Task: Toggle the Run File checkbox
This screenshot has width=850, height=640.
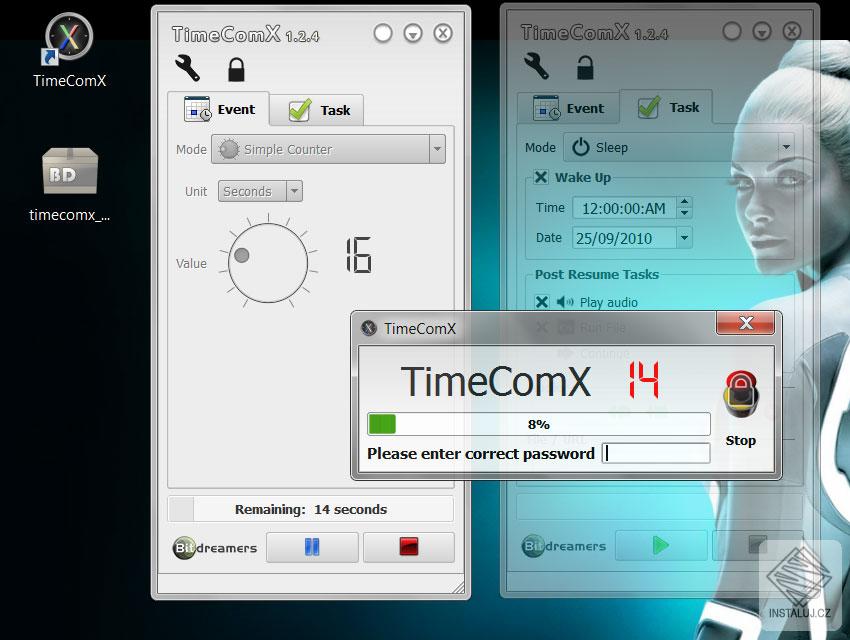Action: click(x=541, y=327)
